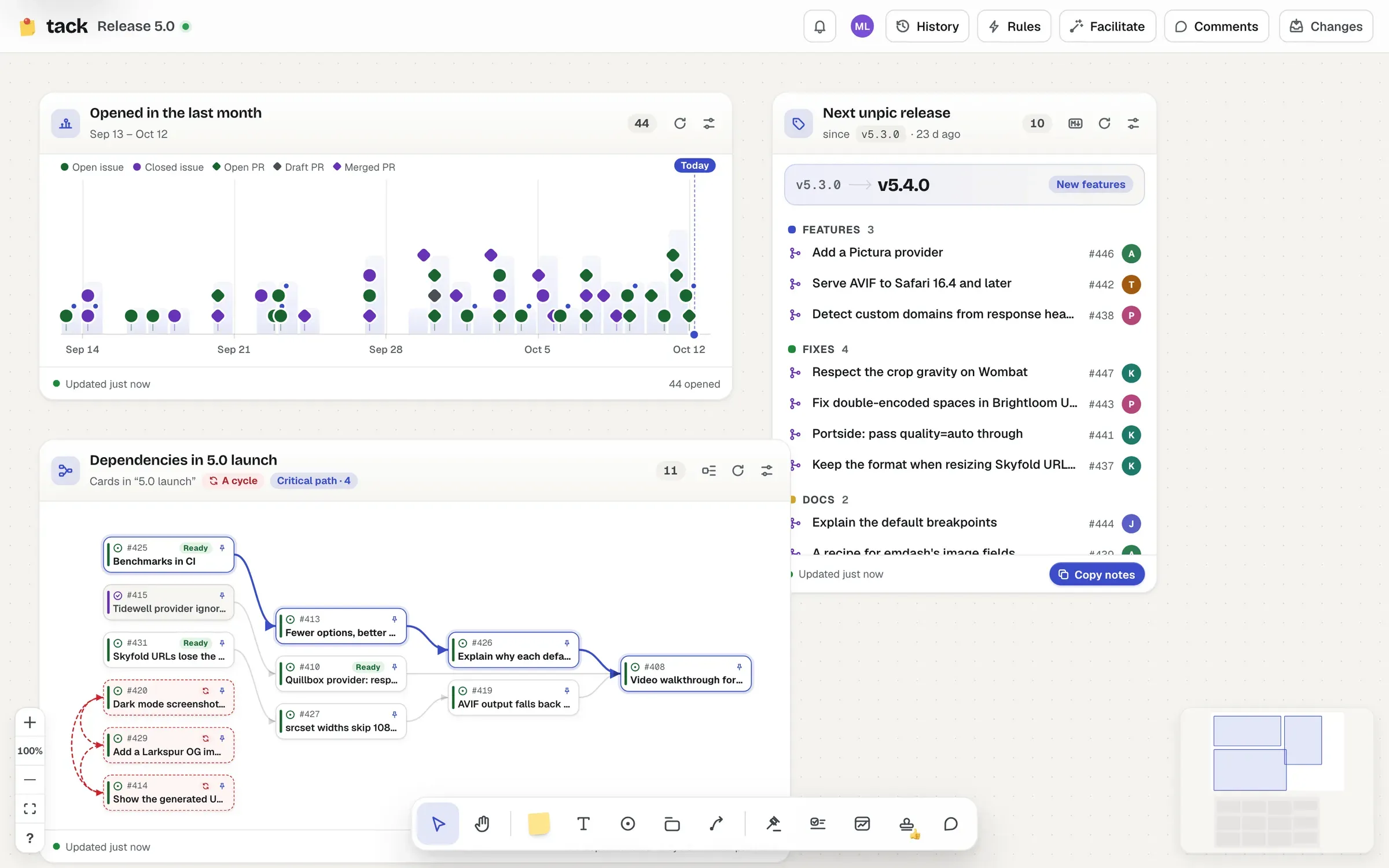Open settings of Dependencies widget

pyautogui.click(x=767, y=470)
